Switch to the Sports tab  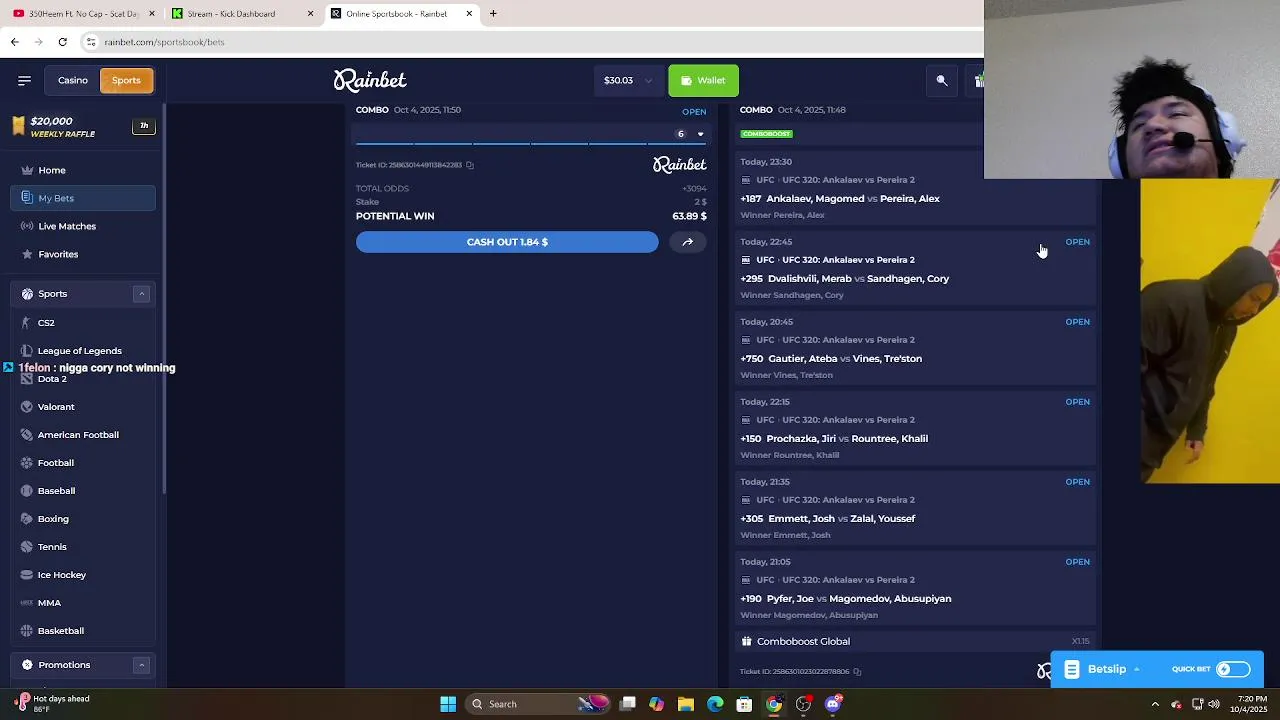126,80
